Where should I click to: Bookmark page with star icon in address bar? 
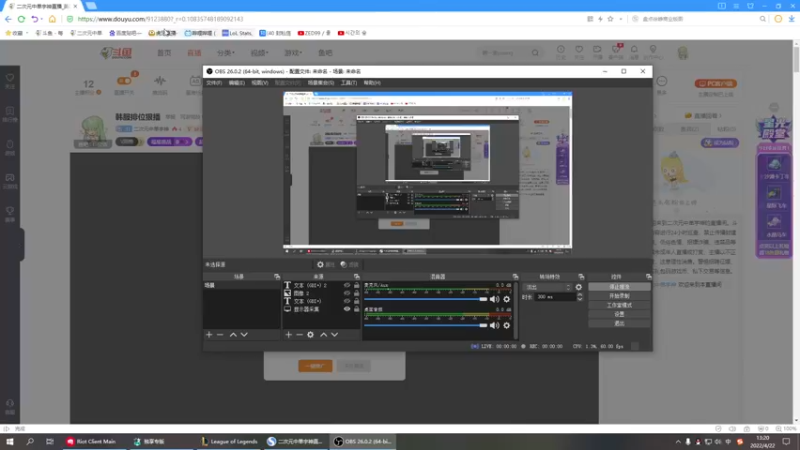(x=610, y=19)
